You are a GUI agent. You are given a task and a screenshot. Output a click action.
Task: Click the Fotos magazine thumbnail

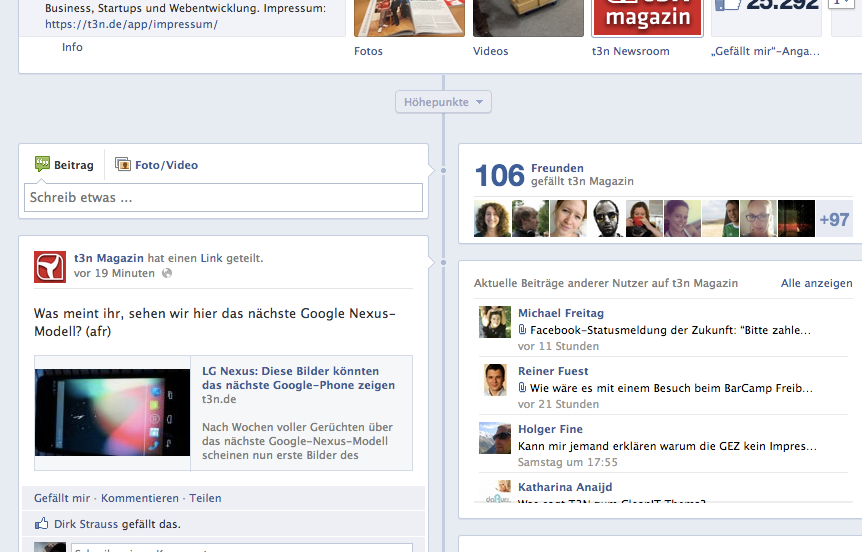409,18
